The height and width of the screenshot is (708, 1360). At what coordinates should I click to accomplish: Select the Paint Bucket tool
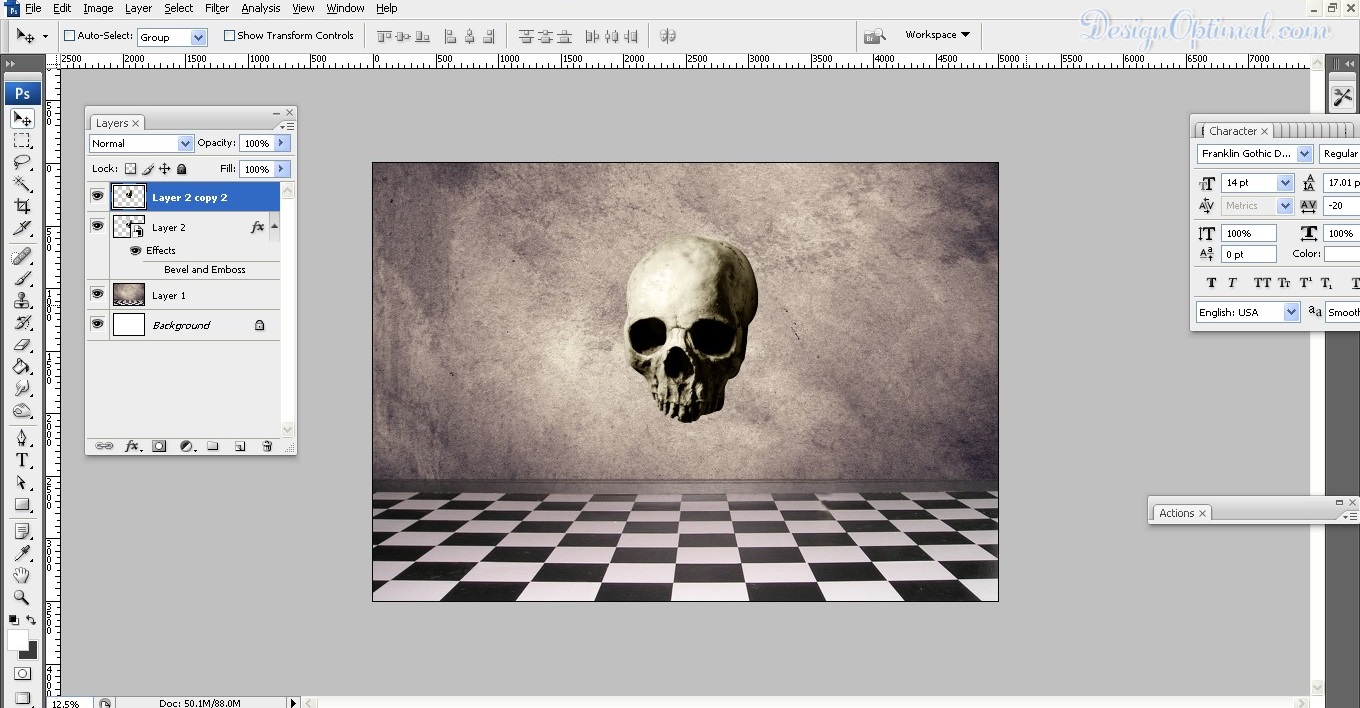click(22, 367)
